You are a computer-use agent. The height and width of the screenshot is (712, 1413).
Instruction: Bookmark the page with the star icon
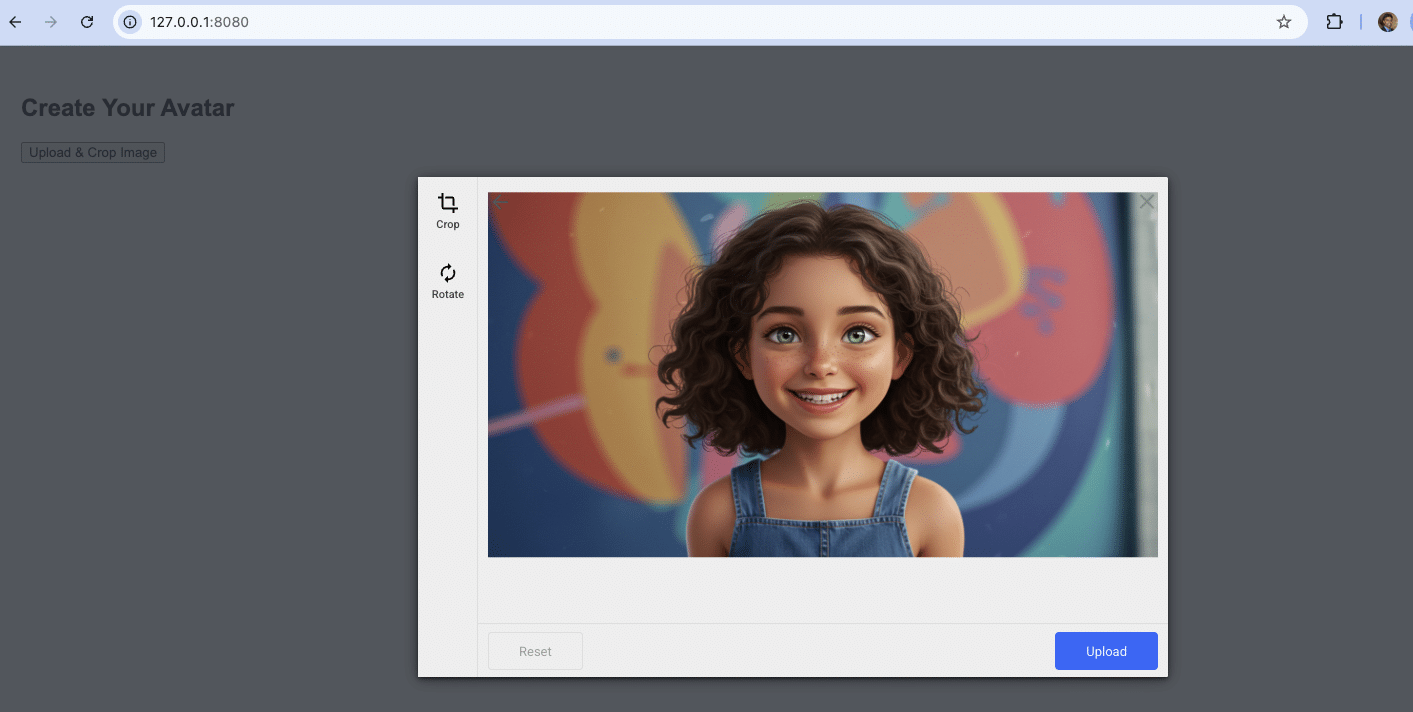click(1283, 21)
